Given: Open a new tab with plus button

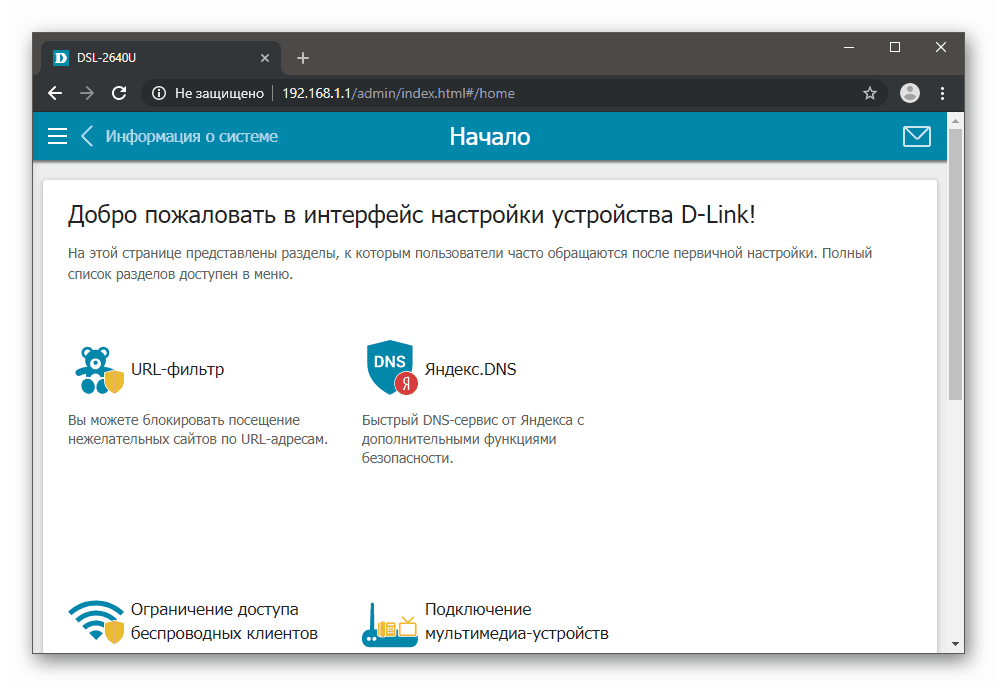Looking at the screenshot, I should point(303,58).
